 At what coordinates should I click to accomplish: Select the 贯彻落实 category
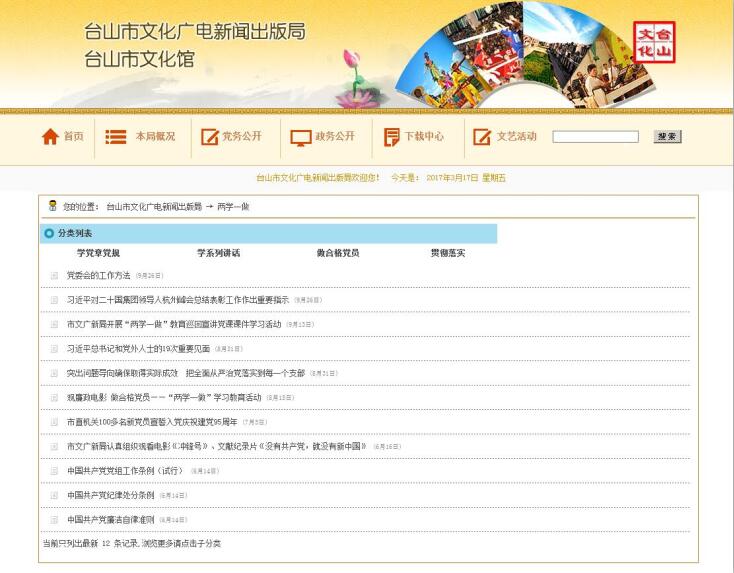(448, 253)
